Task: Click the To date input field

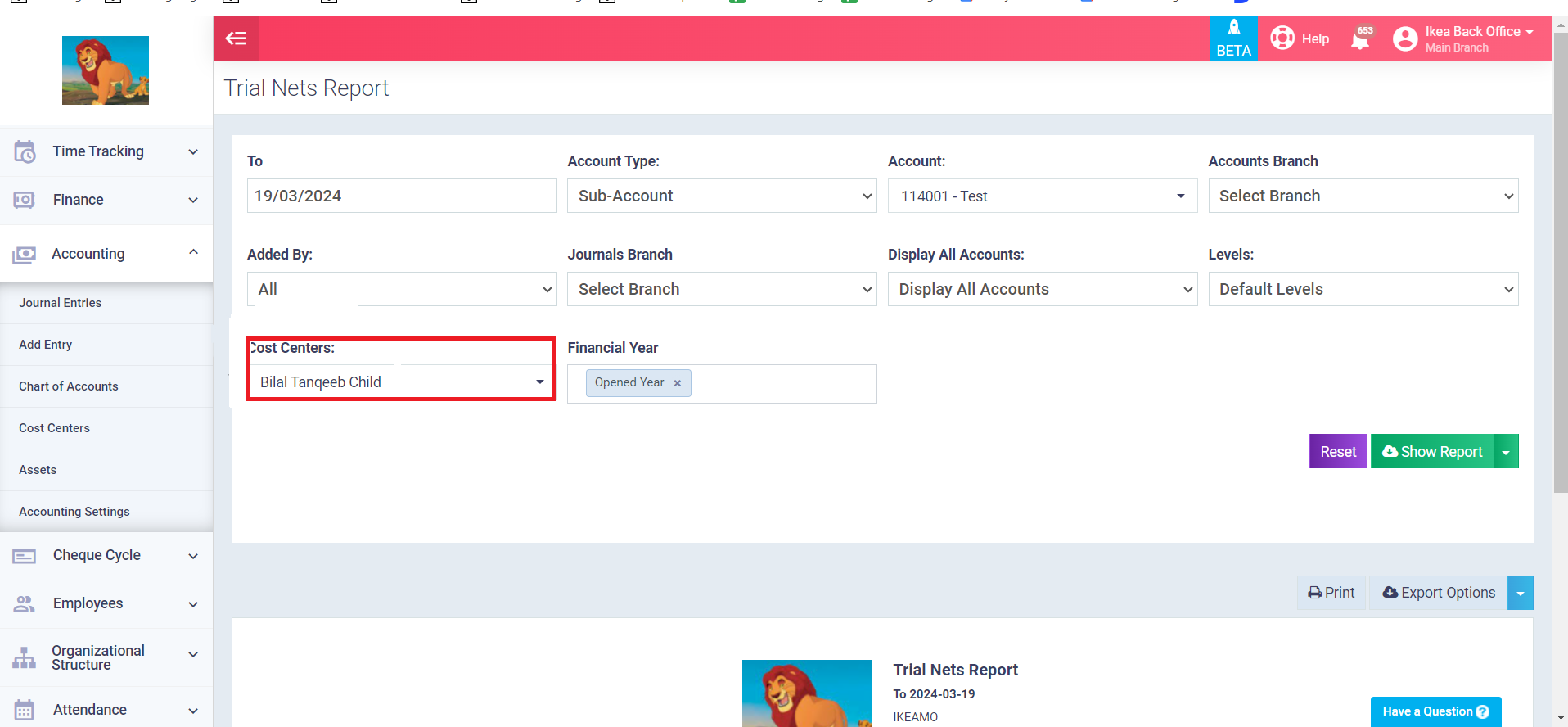Action: tap(401, 196)
